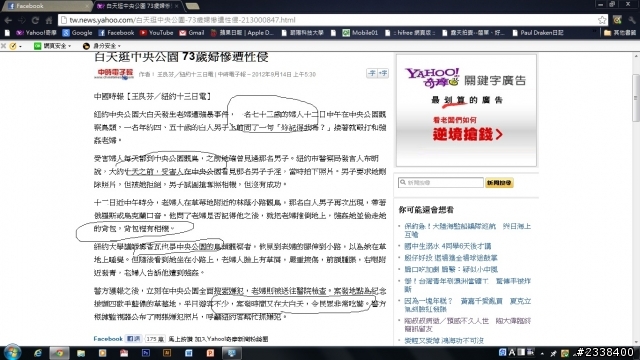Open the Windows Start menu
The height and width of the screenshot is (360, 640).
11,353
